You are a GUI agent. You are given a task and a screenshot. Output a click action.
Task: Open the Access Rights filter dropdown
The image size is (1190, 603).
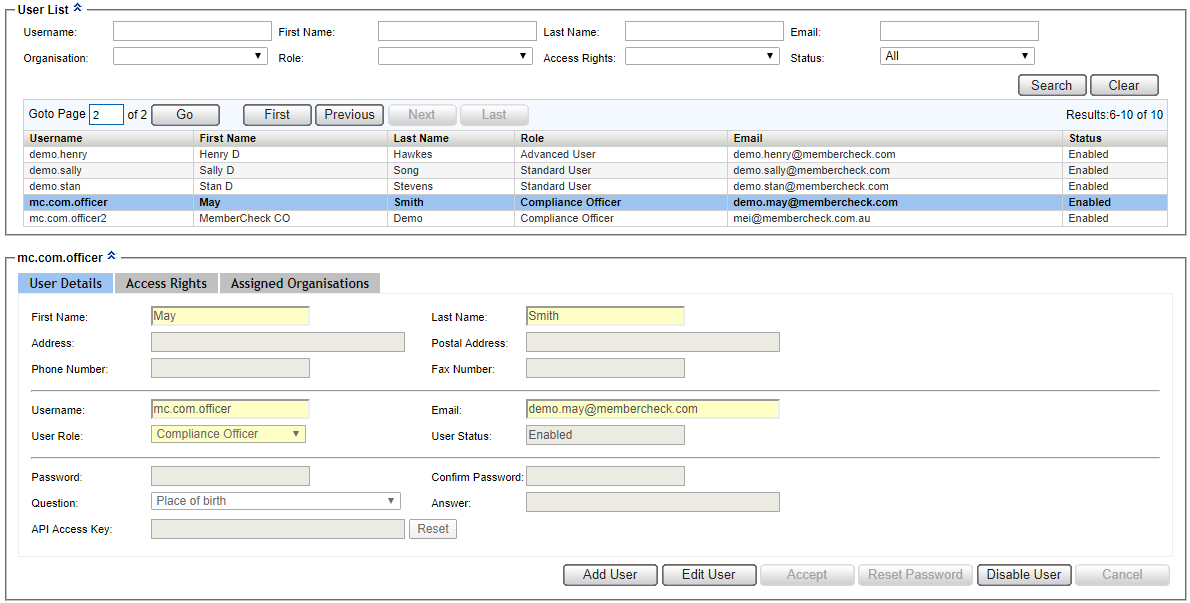coord(702,56)
